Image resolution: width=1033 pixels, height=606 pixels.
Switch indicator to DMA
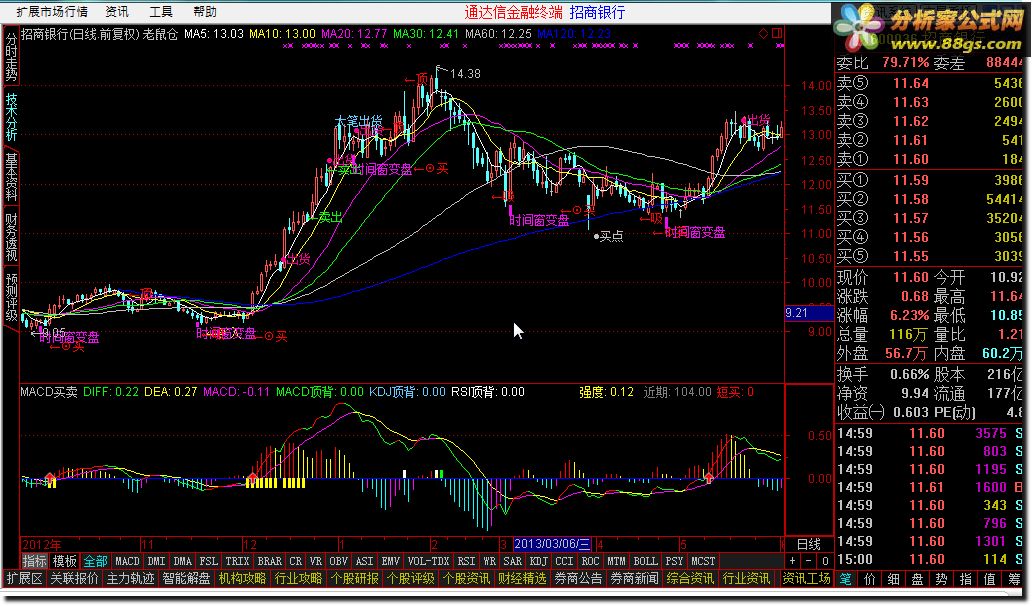pyautogui.click(x=182, y=561)
